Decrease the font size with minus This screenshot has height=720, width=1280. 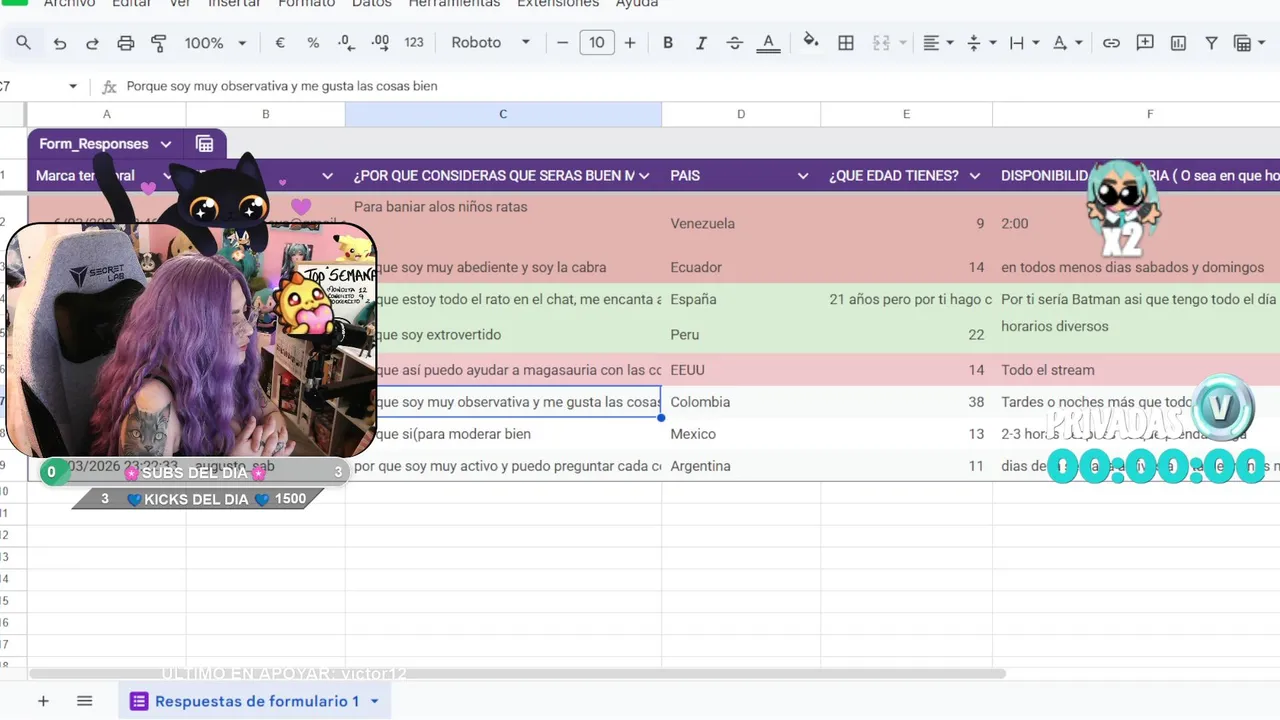(x=562, y=43)
